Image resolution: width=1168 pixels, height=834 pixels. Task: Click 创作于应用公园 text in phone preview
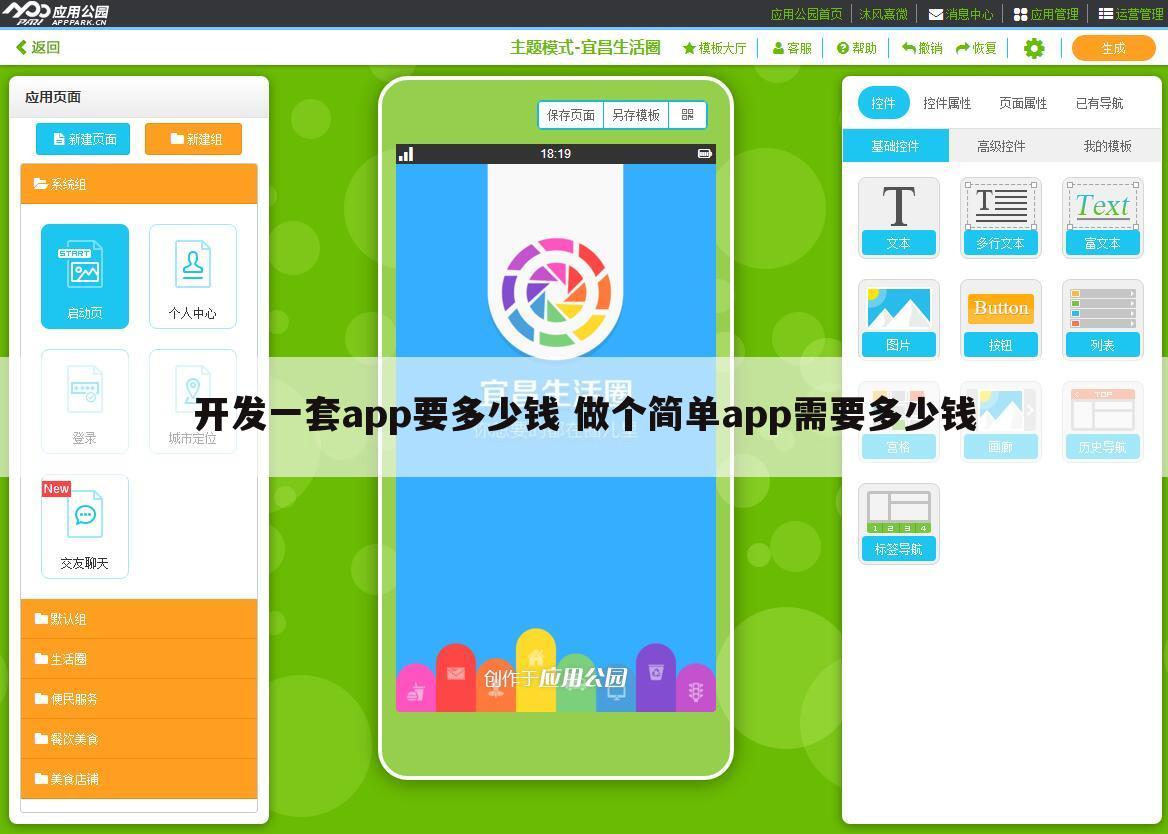tap(556, 678)
